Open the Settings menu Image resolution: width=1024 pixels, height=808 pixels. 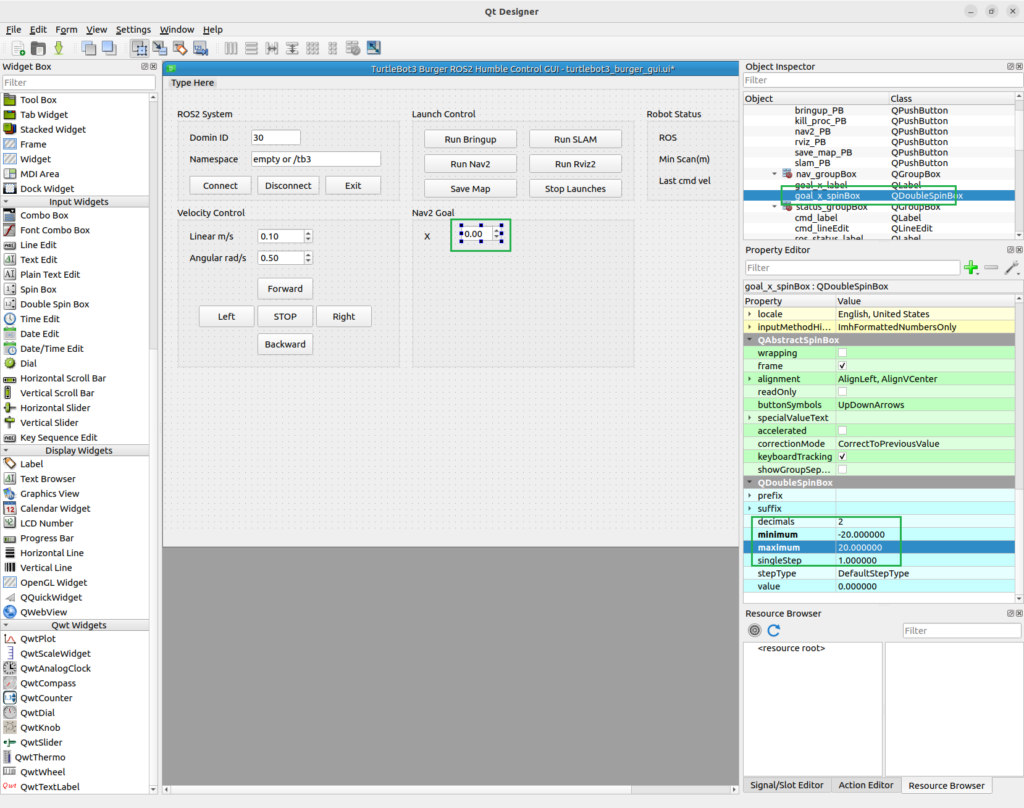coord(133,29)
